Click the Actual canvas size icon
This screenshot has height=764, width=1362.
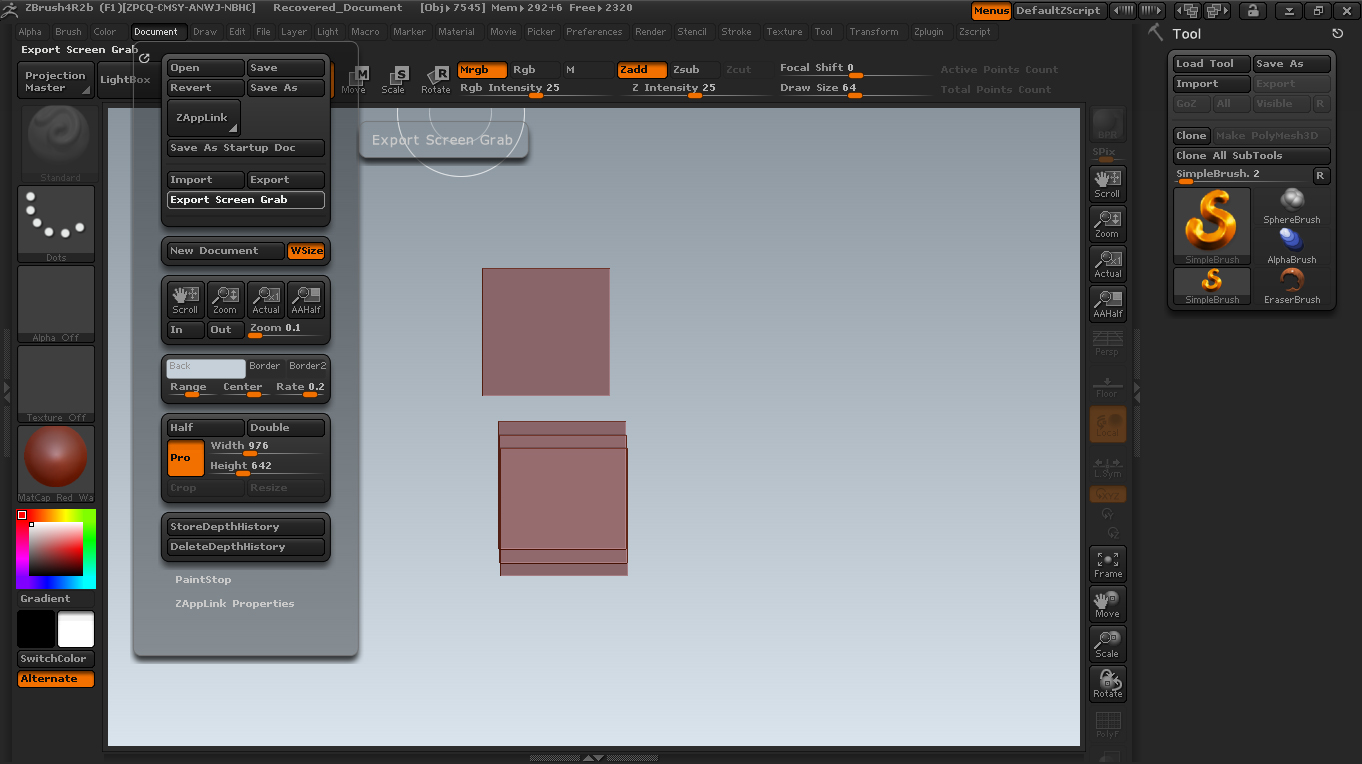[x=1107, y=263]
